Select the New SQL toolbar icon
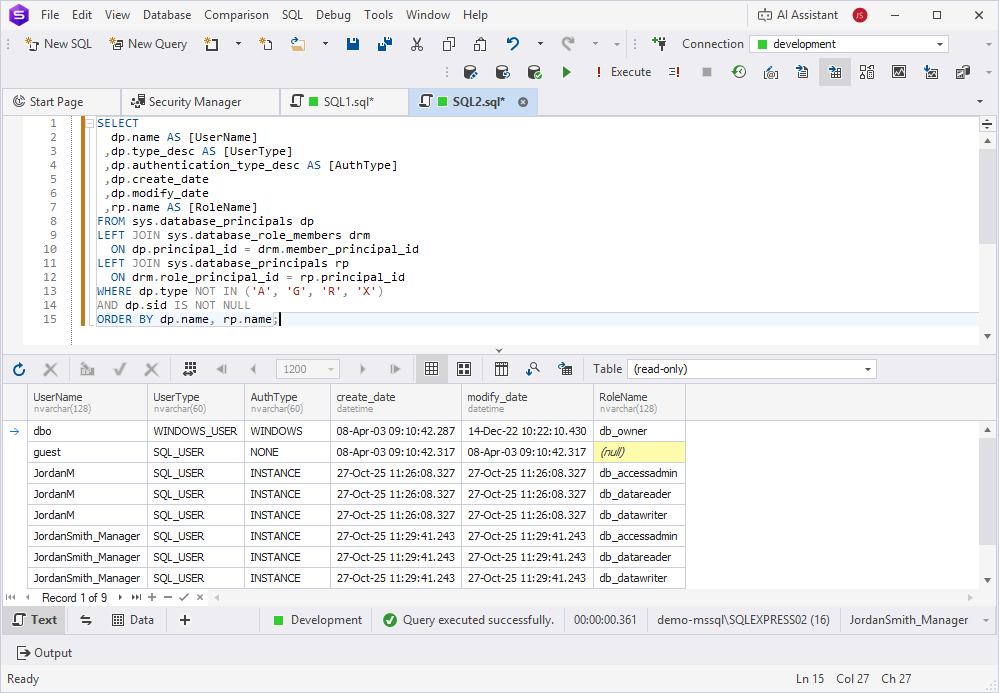Screen dimensions: 999x693 tap(57, 44)
